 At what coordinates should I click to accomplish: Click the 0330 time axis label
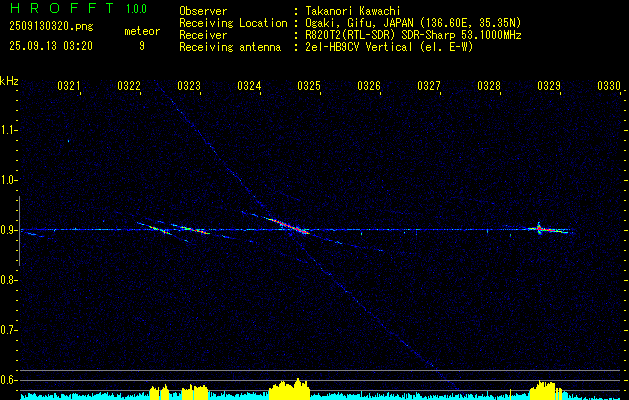click(609, 85)
